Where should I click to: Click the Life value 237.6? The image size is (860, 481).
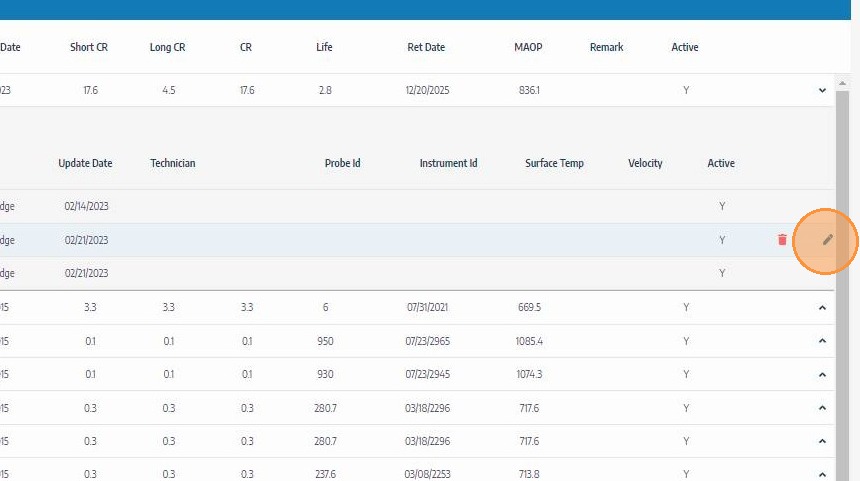(x=325, y=474)
